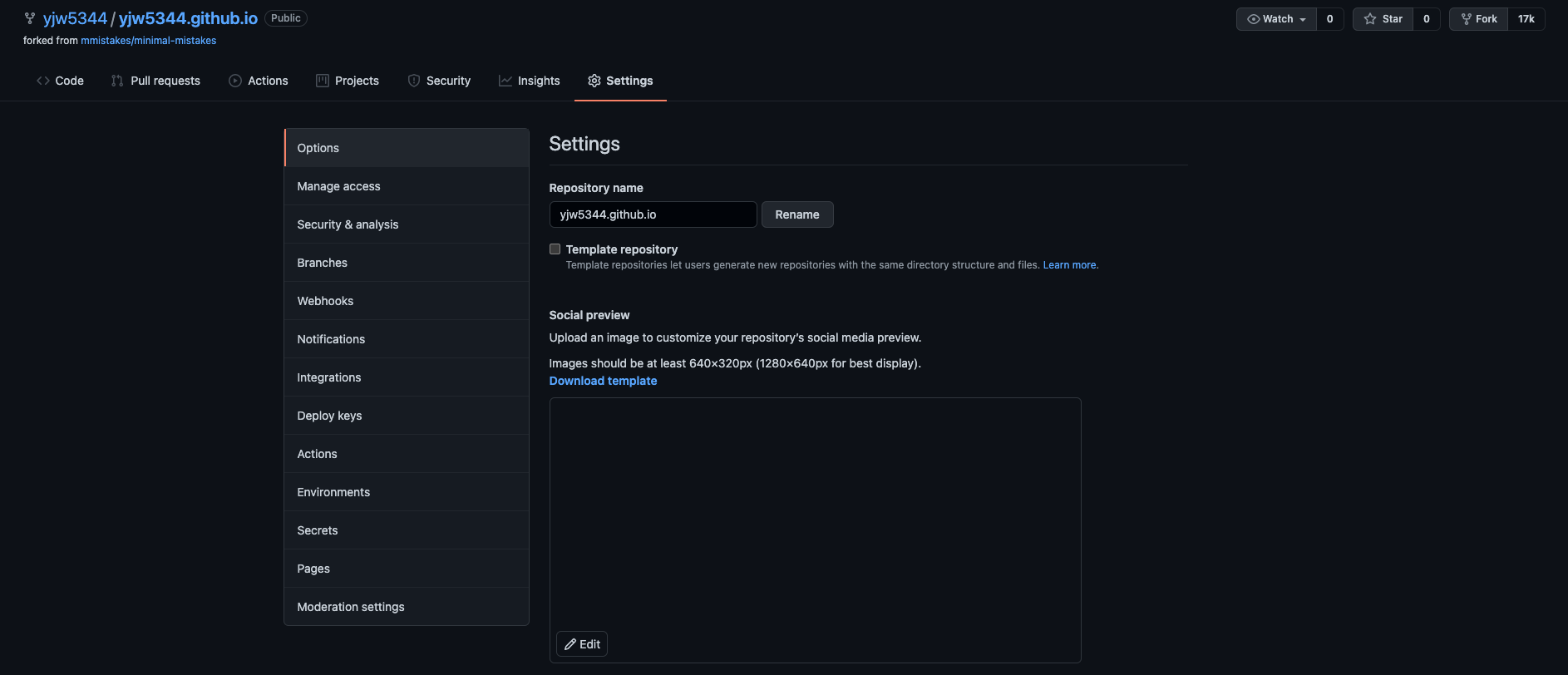This screenshot has height=675, width=1568.
Task: Focus the Repository name input field
Action: pos(653,214)
